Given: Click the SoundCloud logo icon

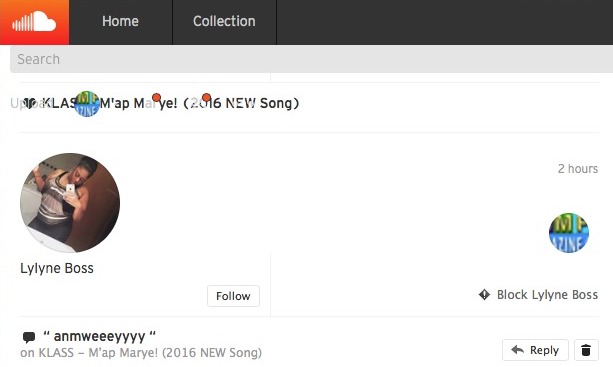Looking at the screenshot, I should pos(34,22).
